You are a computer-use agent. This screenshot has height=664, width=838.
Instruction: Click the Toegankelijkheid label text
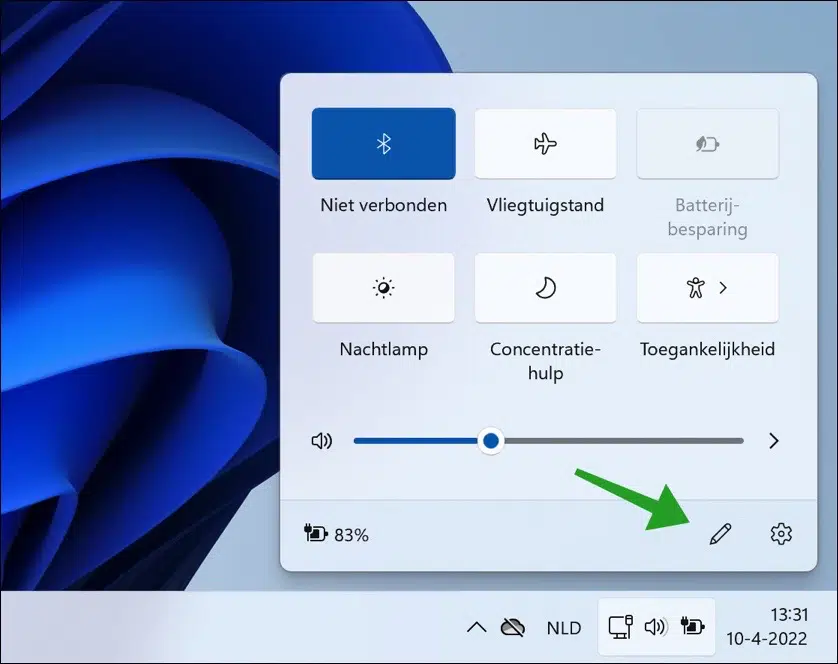click(708, 350)
